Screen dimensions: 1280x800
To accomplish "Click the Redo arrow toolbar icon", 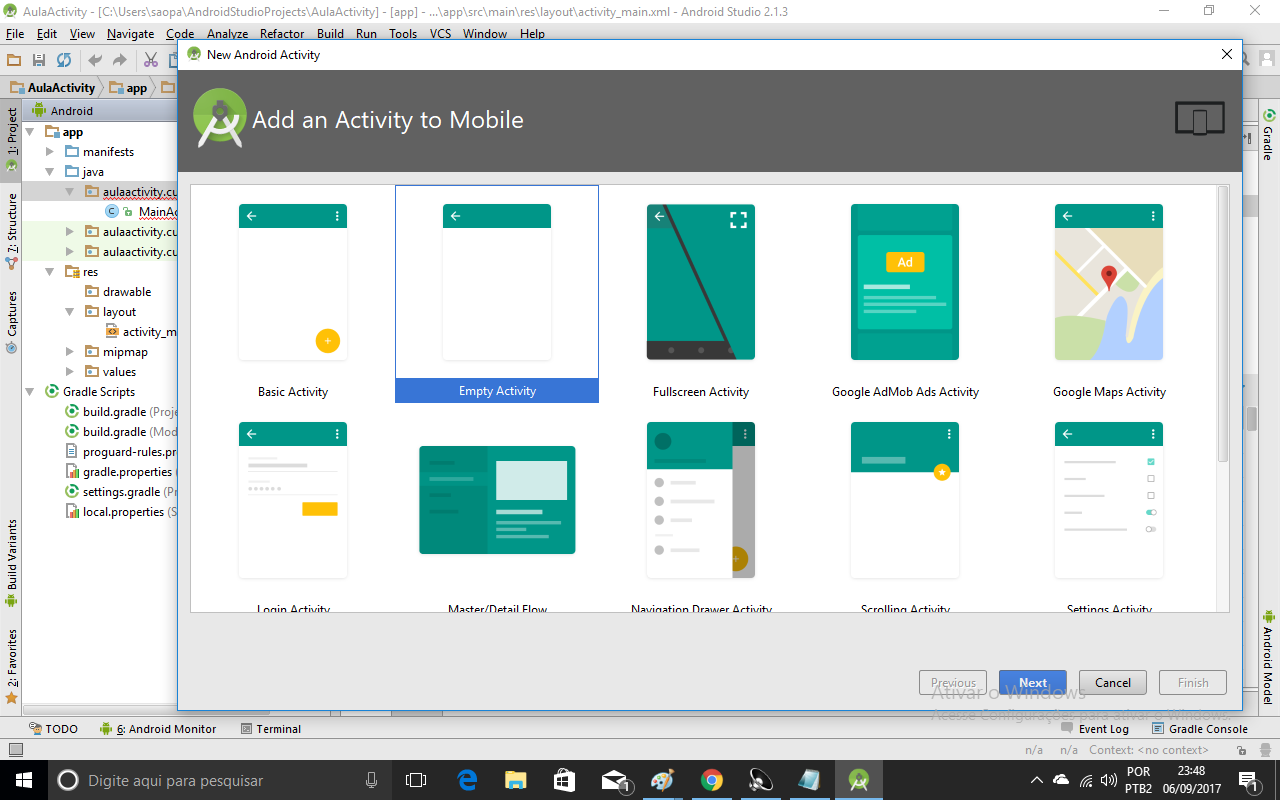I will (120, 60).
